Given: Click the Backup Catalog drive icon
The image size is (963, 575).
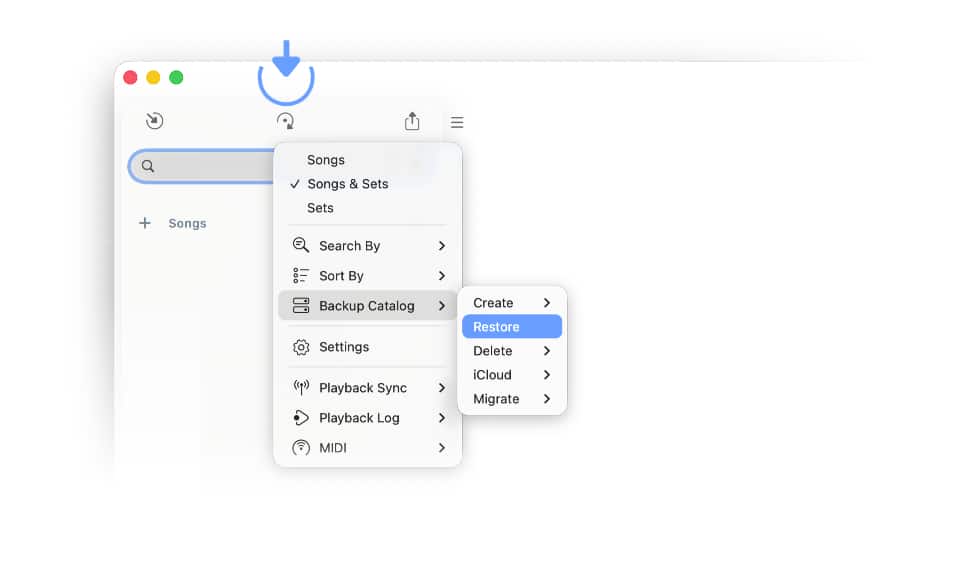Looking at the screenshot, I should [301, 305].
